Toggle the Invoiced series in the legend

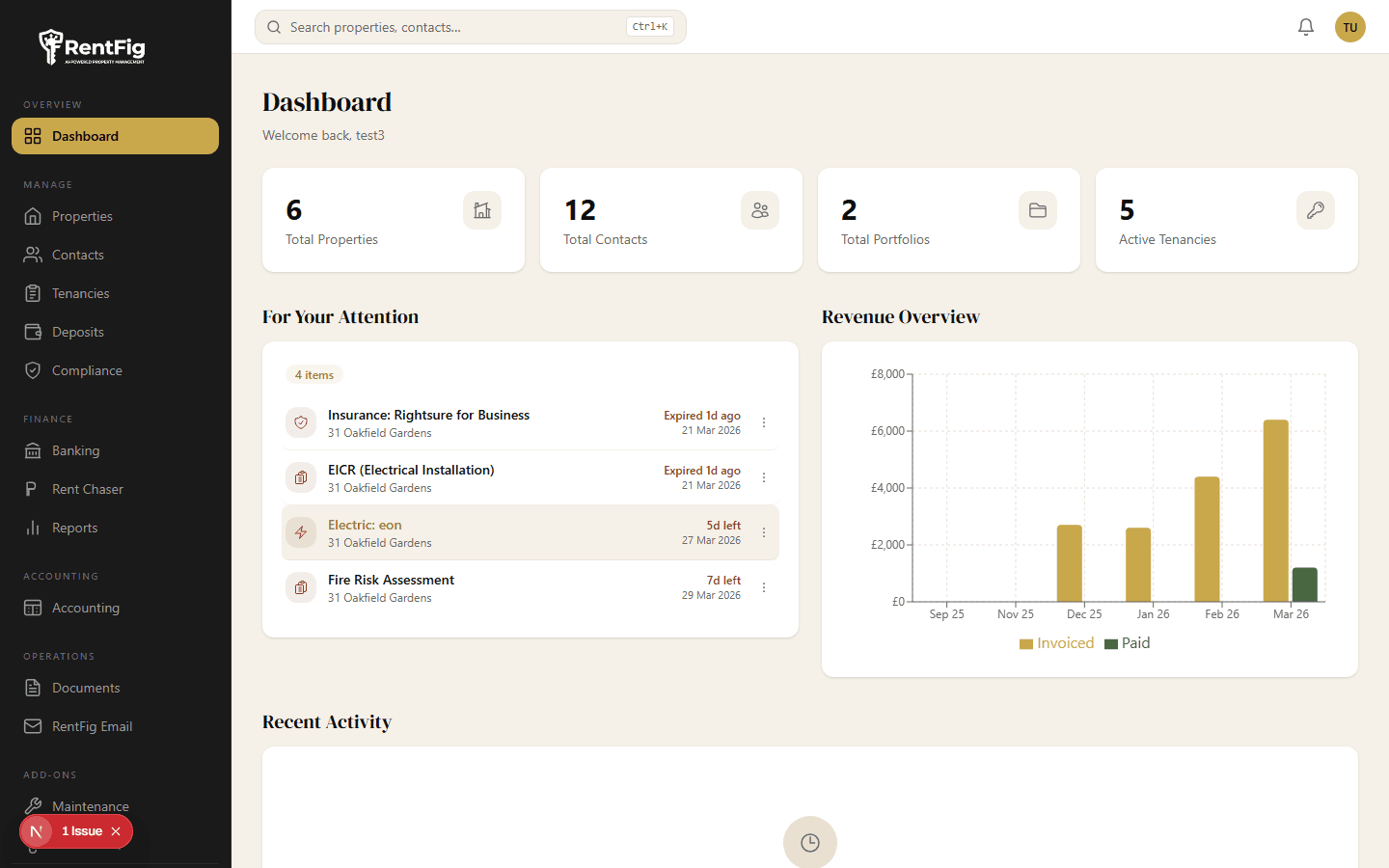1056,642
